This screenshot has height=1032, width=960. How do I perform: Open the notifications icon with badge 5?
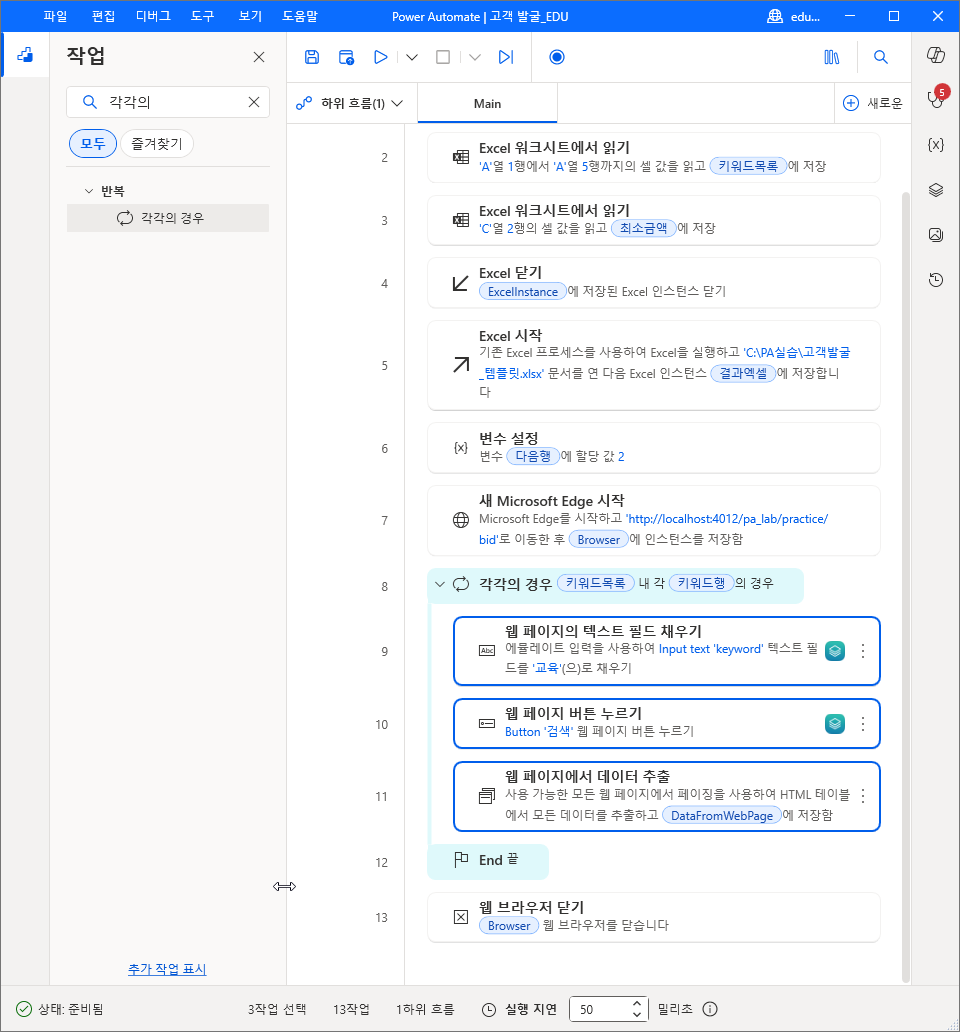936,98
